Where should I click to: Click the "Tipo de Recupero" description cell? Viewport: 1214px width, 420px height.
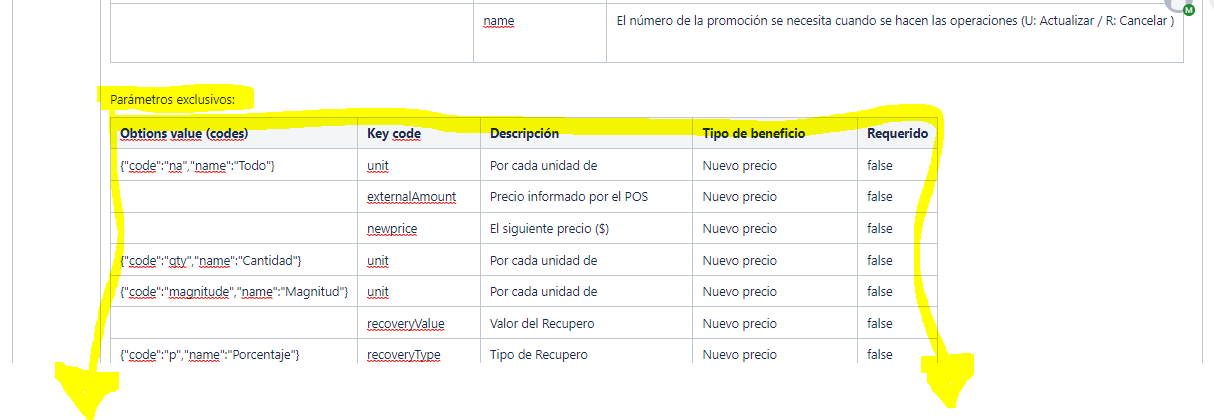coord(538,355)
